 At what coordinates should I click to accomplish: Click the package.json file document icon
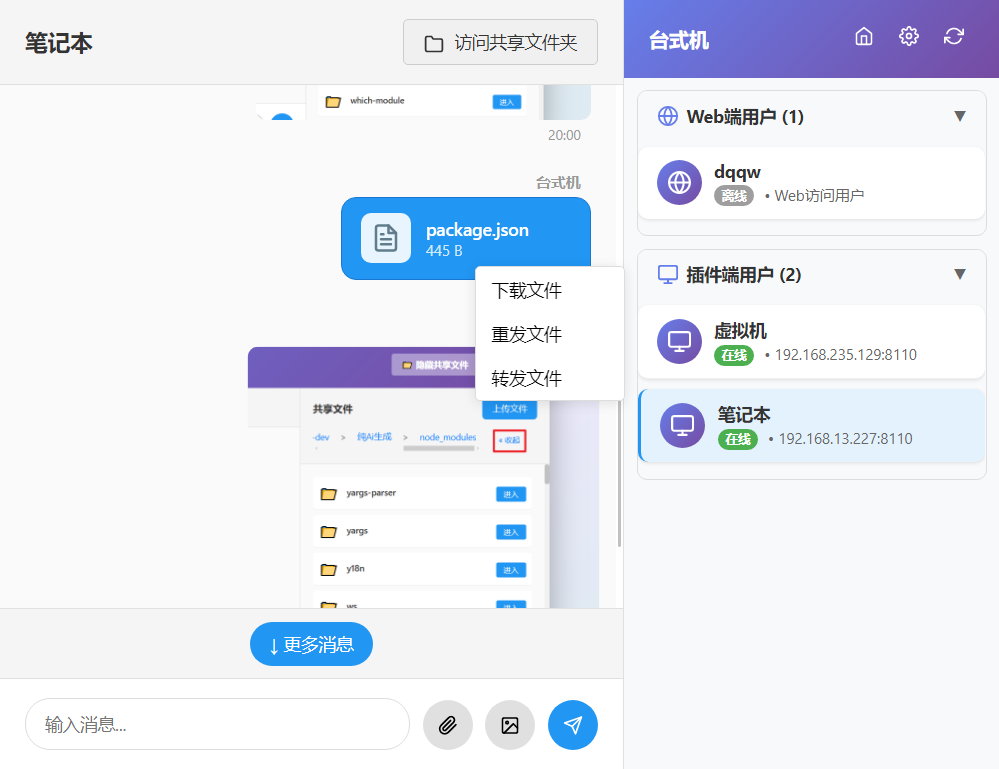click(x=386, y=238)
